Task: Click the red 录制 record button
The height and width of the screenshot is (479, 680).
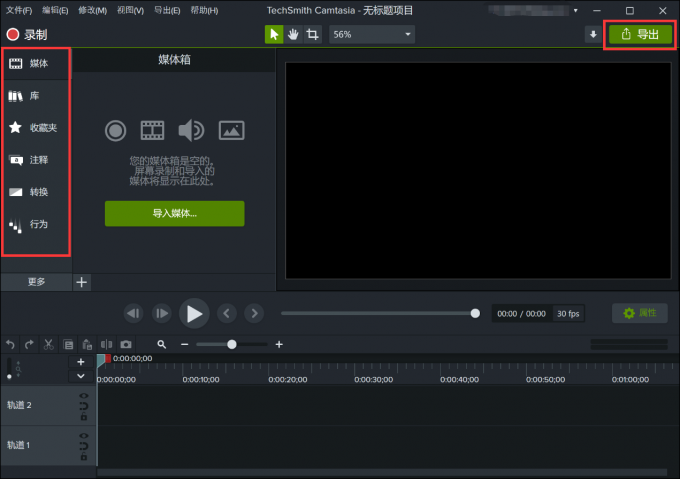Action: (26, 35)
